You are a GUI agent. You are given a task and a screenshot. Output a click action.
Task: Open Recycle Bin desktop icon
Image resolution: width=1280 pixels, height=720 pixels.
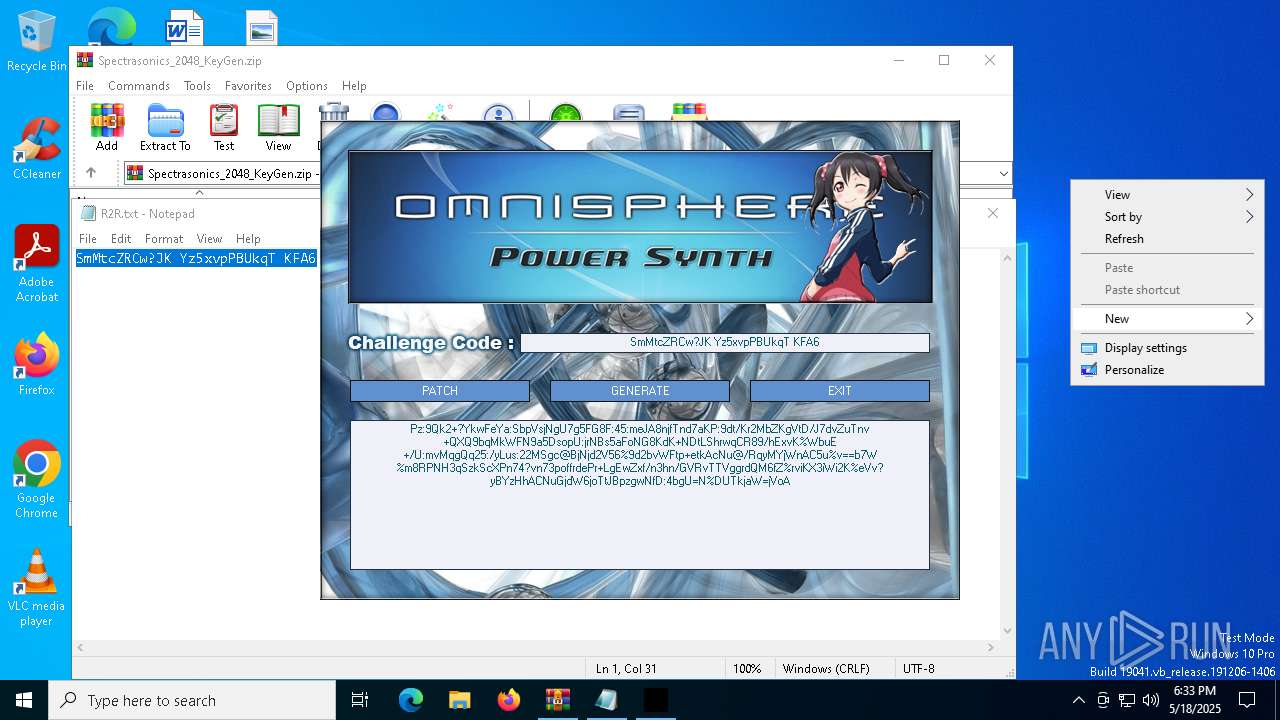(36, 42)
